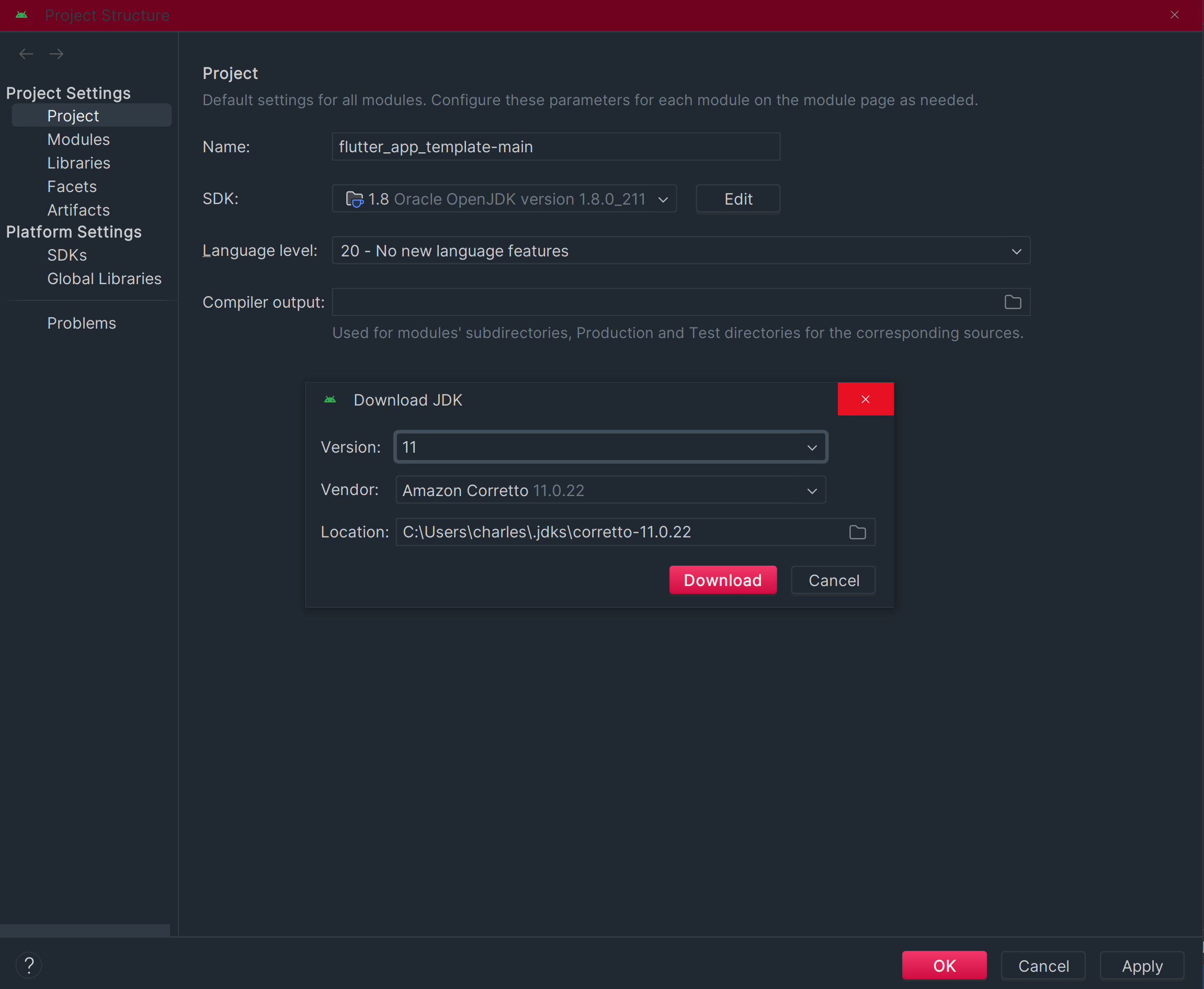The width and height of the screenshot is (1204, 989).
Task: Open Global Libraries section
Action: pos(104,278)
